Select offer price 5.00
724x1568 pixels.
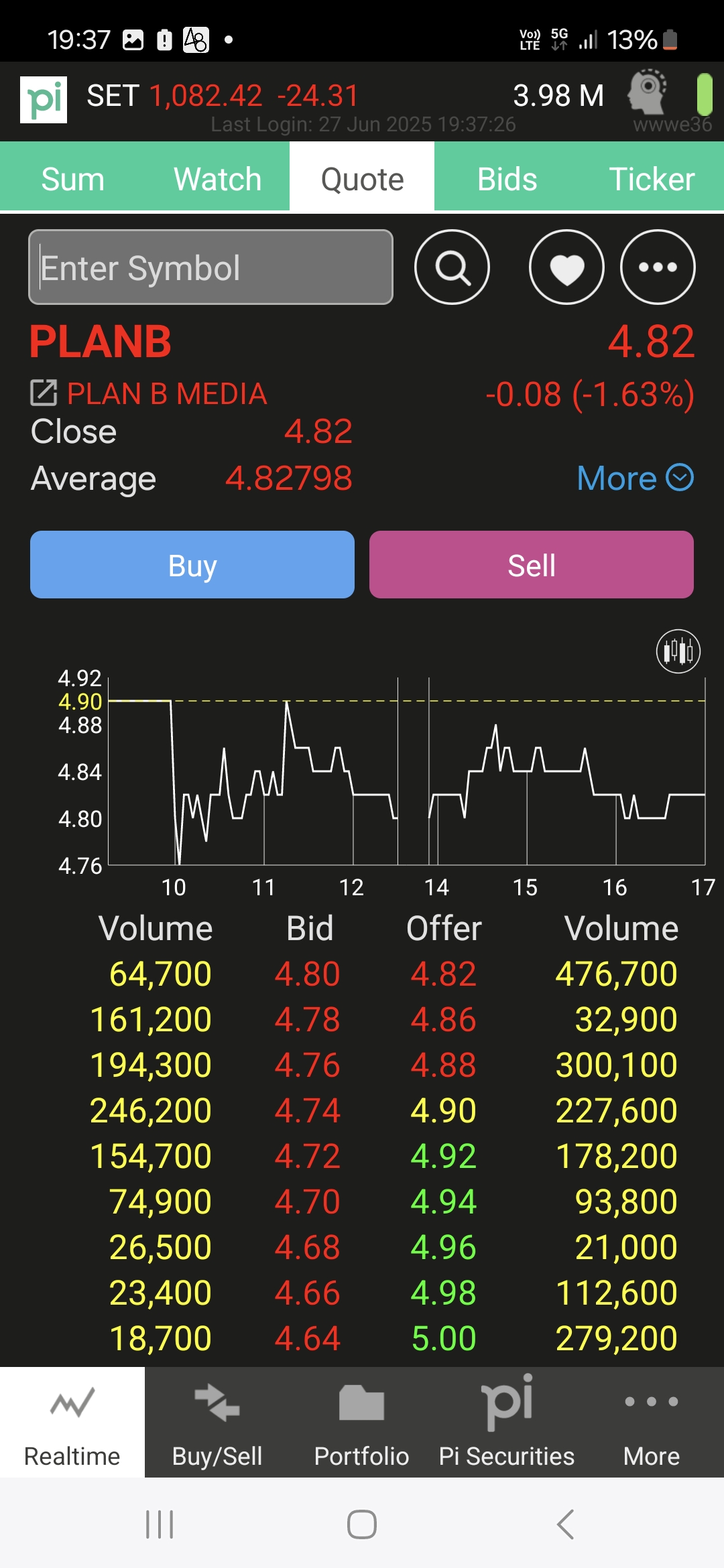[444, 1338]
